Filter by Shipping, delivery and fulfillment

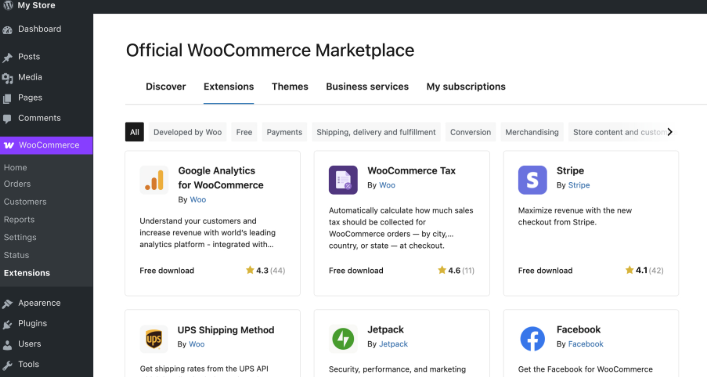[376, 132]
